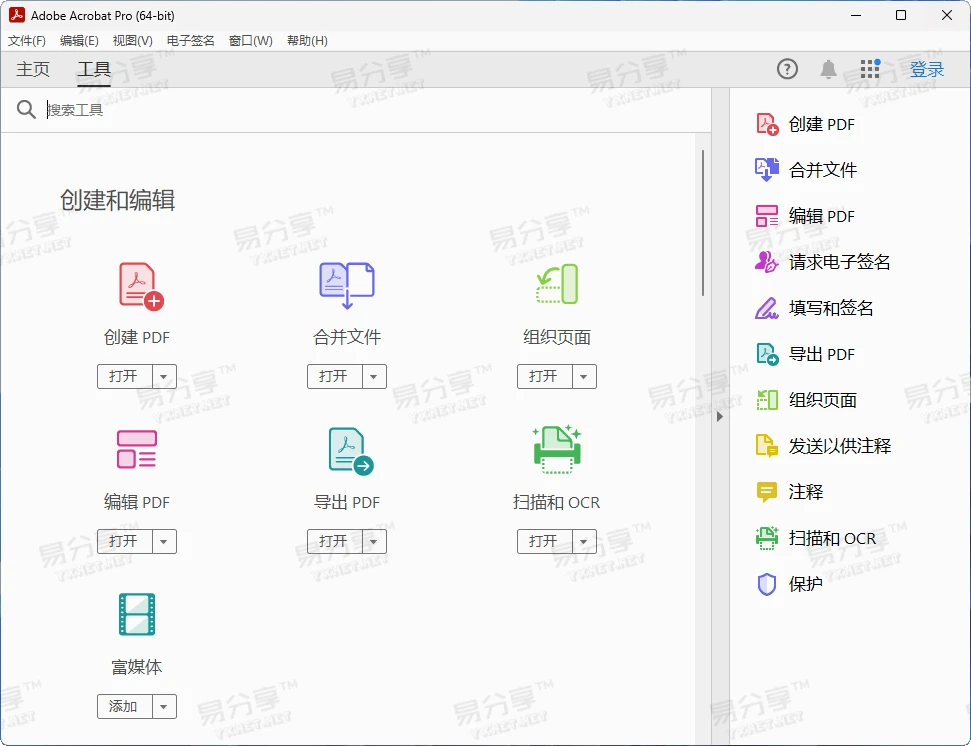Click 打开 button under 扫描和 OCR
This screenshot has height=746, width=971.
[x=544, y=542]
